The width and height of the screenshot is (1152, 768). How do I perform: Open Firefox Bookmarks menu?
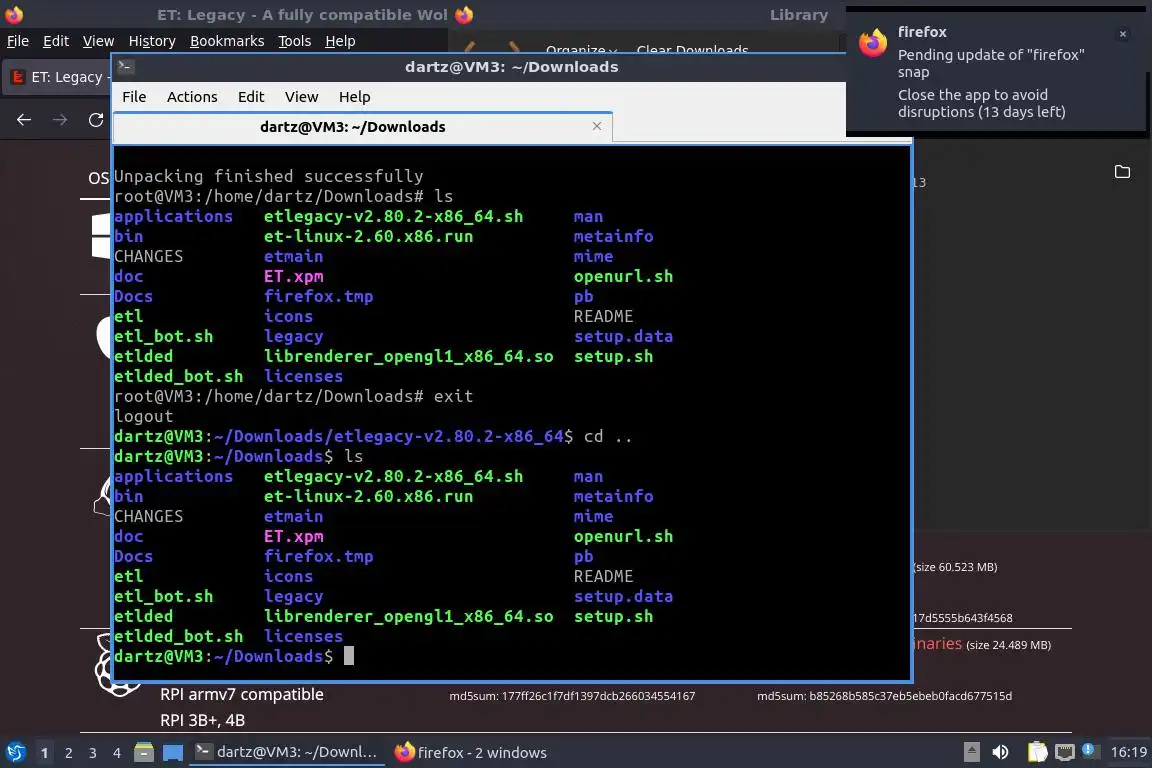coord(227,41)
